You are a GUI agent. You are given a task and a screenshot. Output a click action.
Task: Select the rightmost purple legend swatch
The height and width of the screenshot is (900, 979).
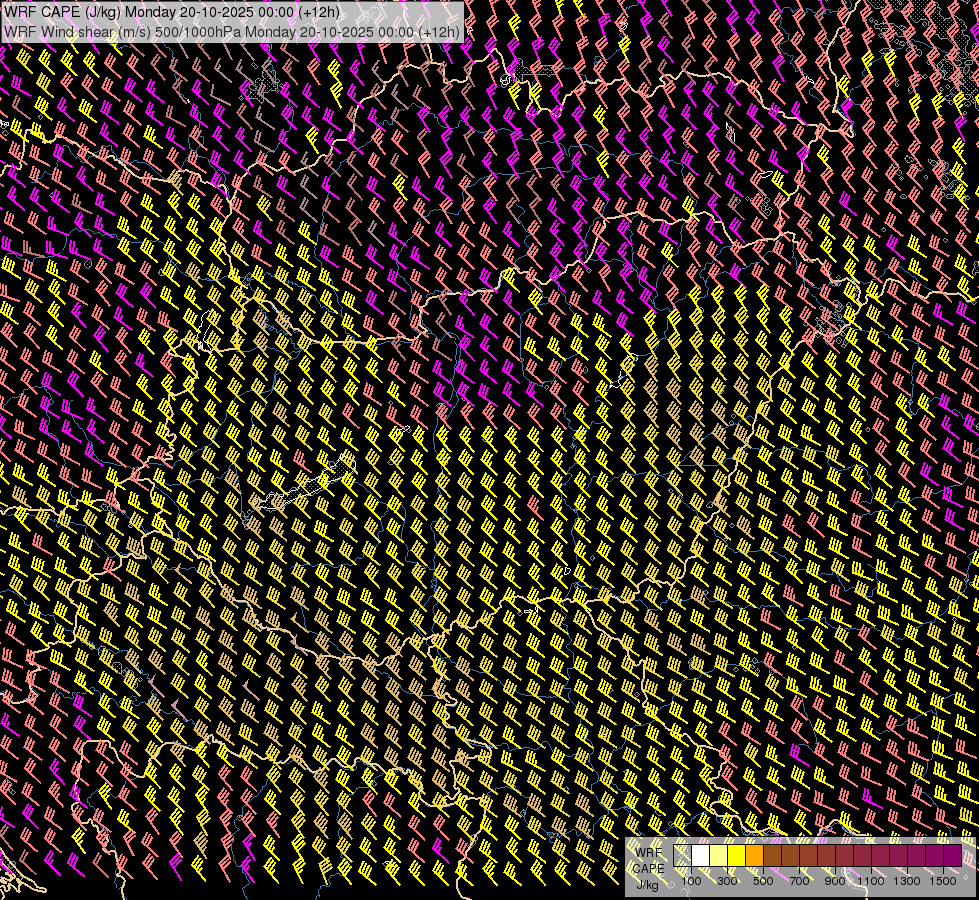[x=952, y=856]
